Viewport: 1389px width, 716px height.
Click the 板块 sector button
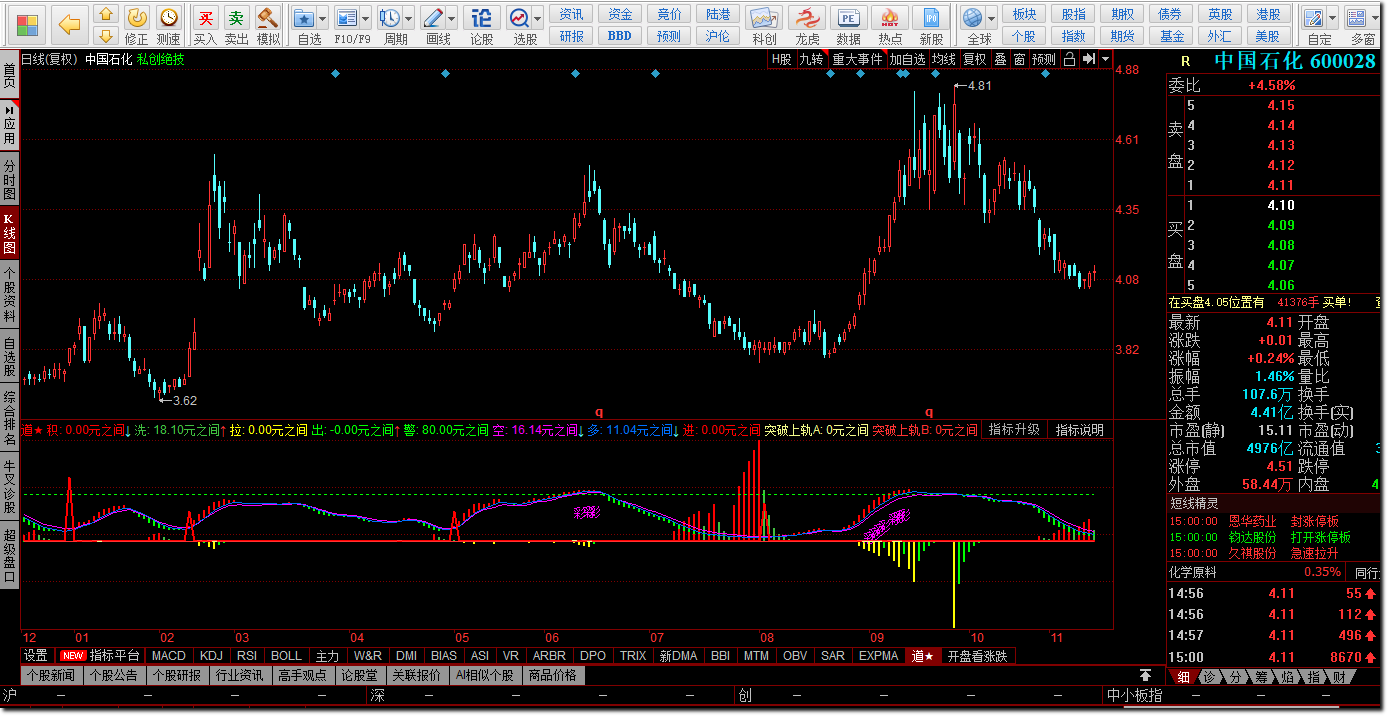point(1025,14)
